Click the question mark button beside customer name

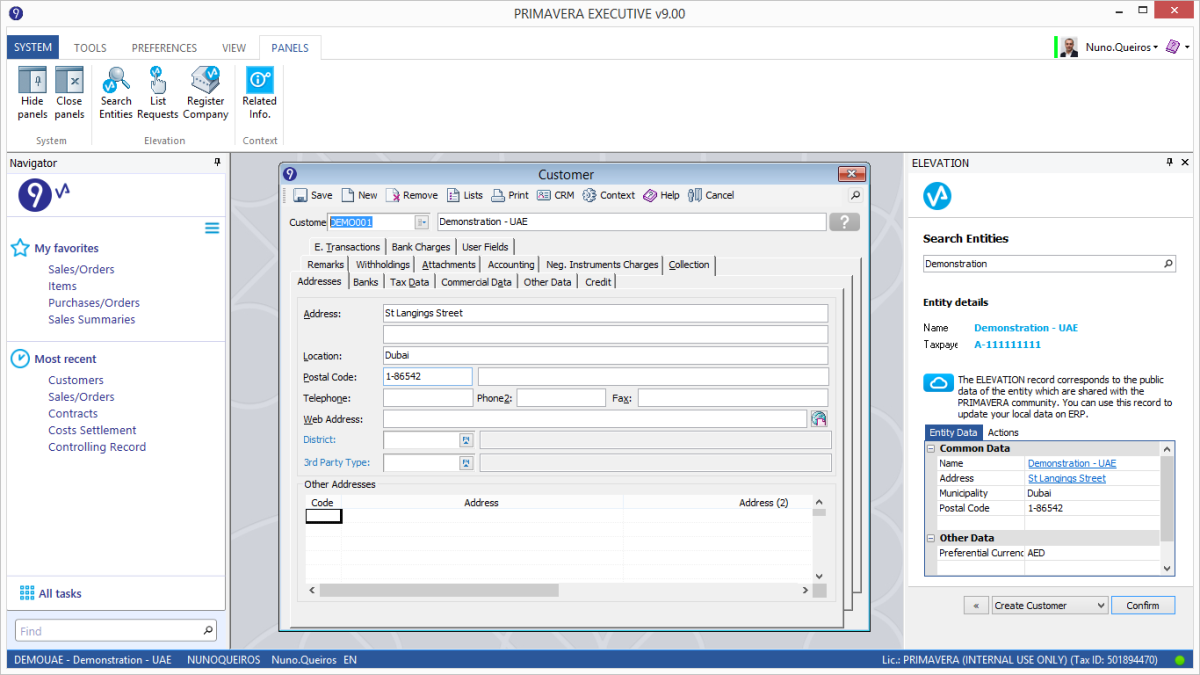click(845, 222)
